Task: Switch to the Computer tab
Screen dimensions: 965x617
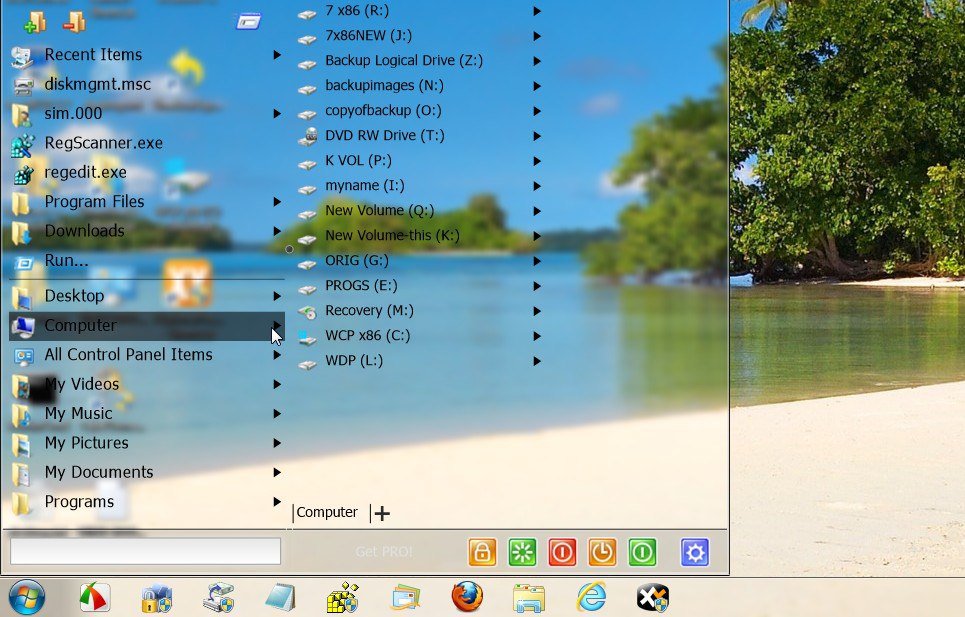Action: coord(327,512)
